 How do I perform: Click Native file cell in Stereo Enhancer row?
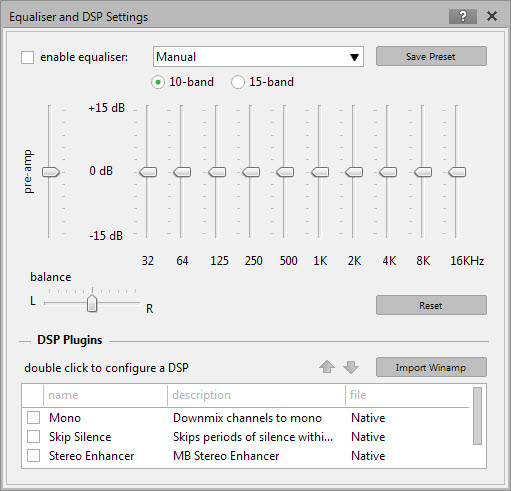(x=368, y=456)
